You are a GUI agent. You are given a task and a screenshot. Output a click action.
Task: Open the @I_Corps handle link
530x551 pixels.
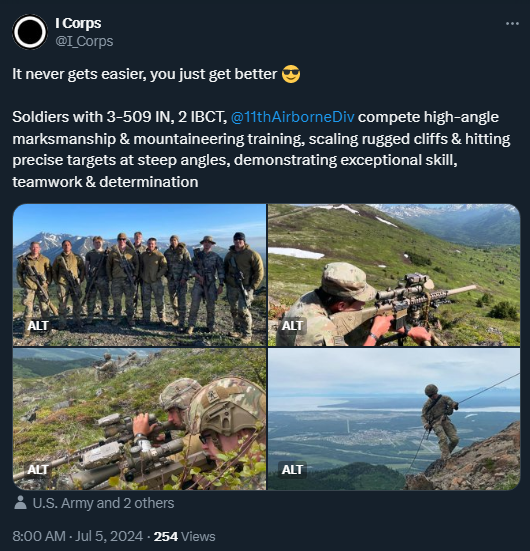point(84,41)
